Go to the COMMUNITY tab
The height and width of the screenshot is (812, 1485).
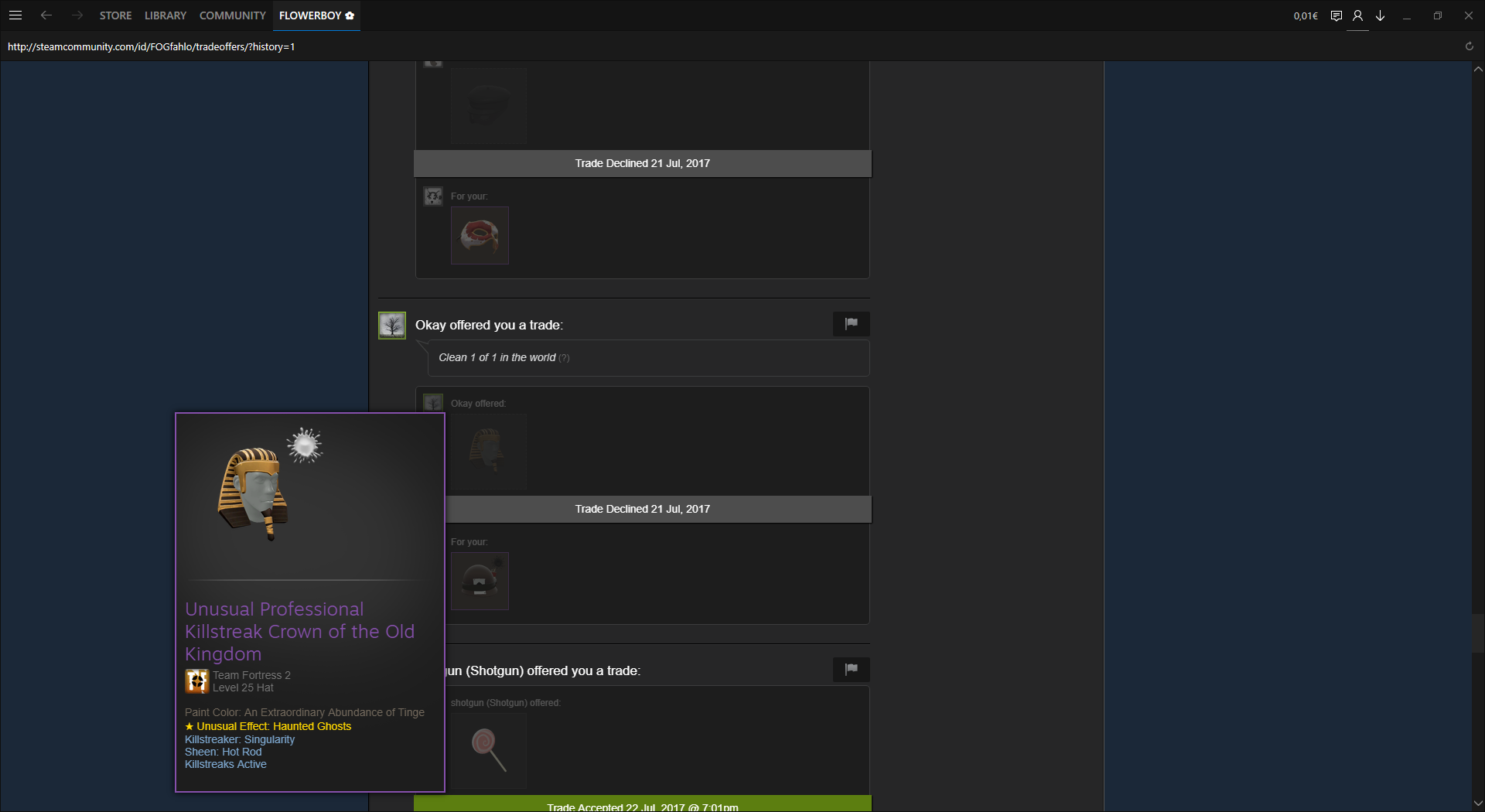coord(232,15)
